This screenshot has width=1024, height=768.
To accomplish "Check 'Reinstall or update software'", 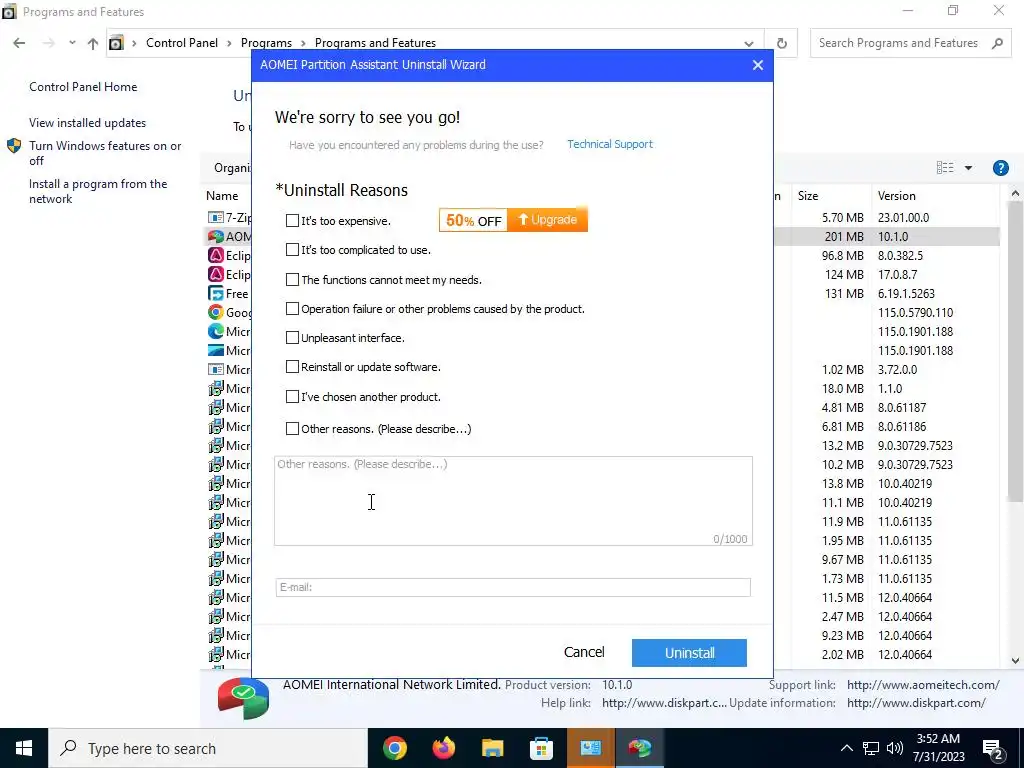I will pos(293,366).
